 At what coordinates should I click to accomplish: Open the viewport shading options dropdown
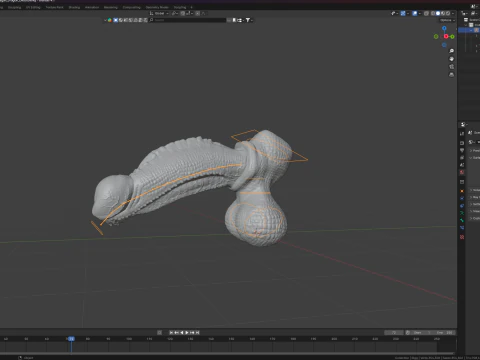coord(453,13)
